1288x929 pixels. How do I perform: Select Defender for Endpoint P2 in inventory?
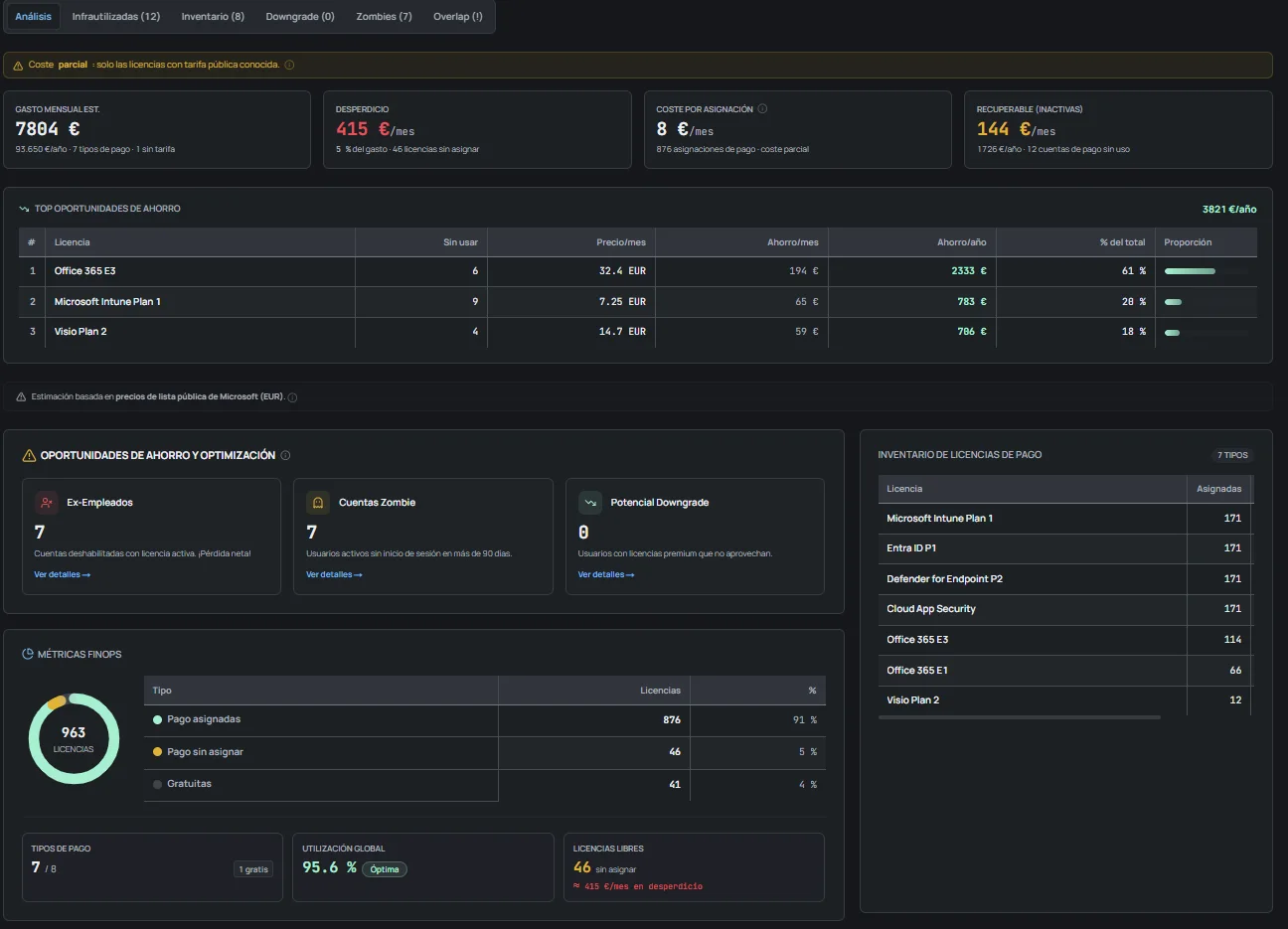(x=1065, y=579)
